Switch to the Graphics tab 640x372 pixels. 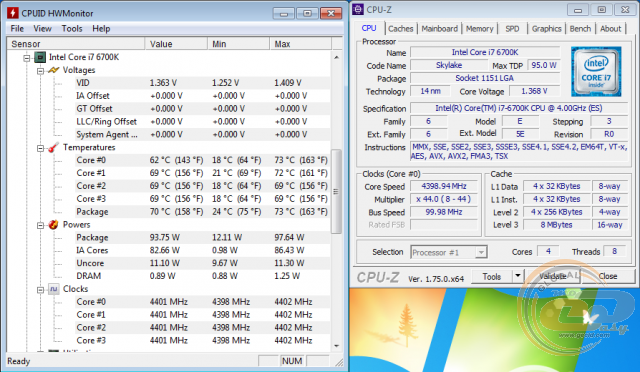[547, 29]
